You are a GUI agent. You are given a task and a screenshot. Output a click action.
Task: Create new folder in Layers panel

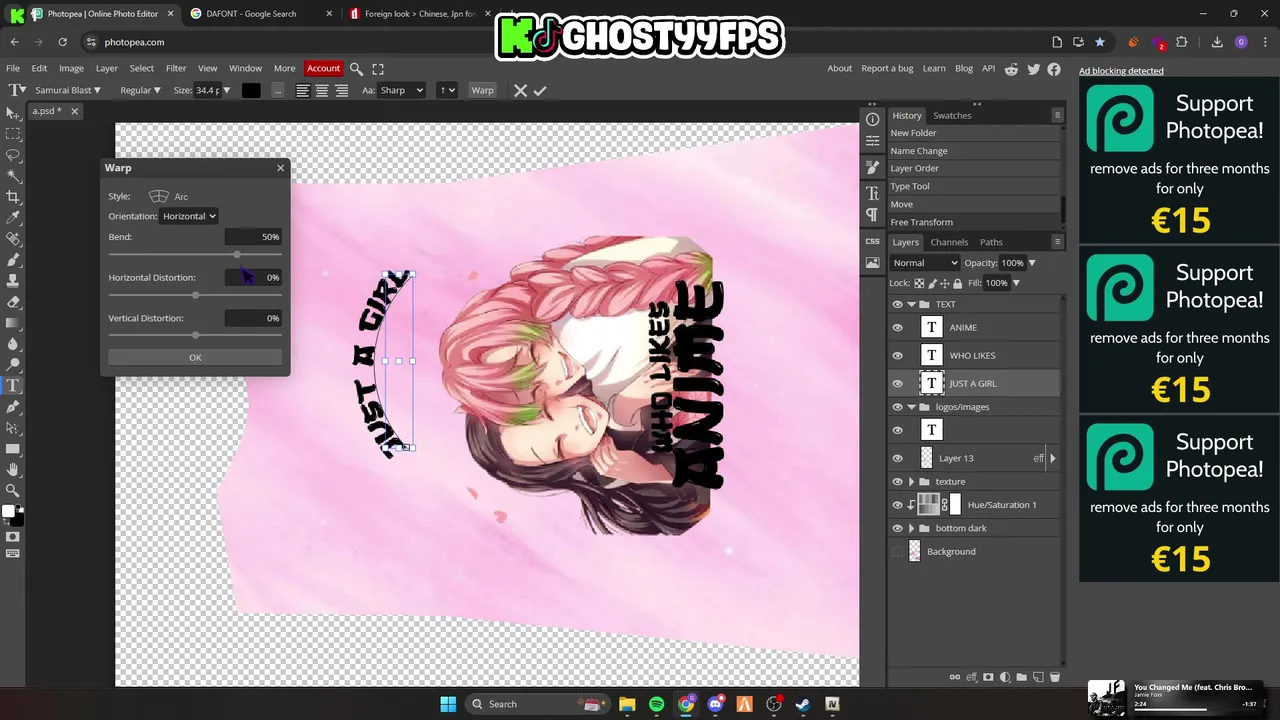tap(1022, 677)
